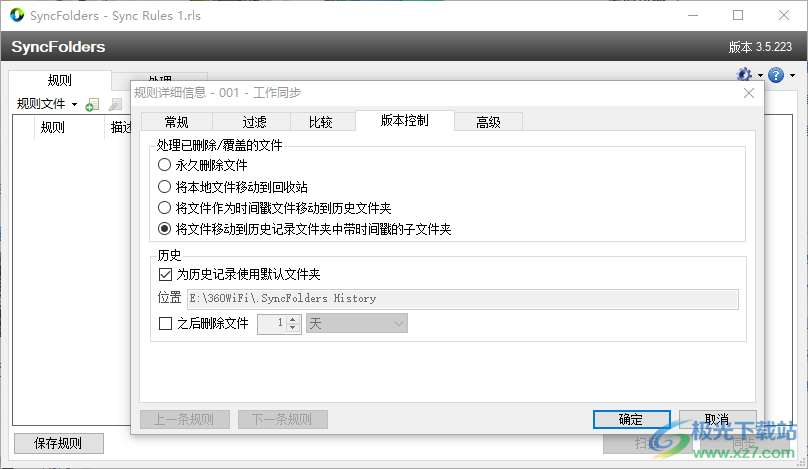Click the SyncFolders app logo in title bar
Screen dimensions: 808x469
tap(17, 15)
